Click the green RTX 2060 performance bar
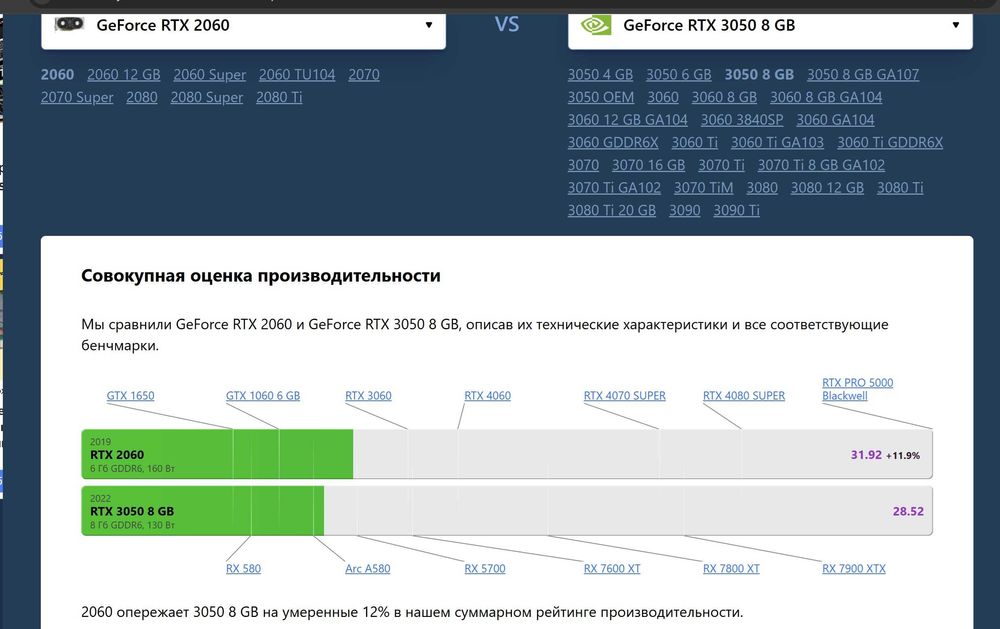The height and width of the screenshot is (629, 1000). pyautogui.click(x=217, y=455)
